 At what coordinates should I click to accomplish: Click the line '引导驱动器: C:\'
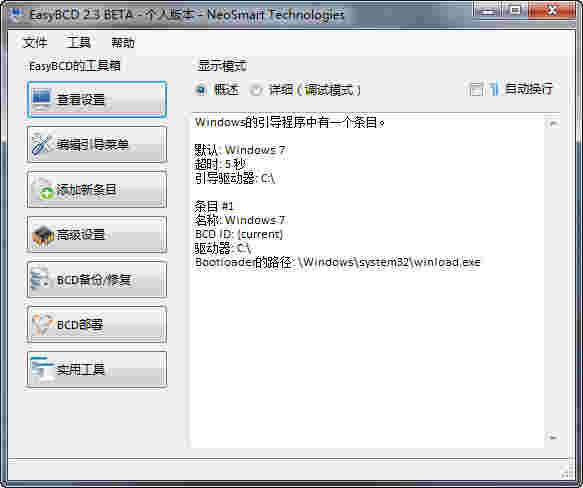coord(235,178)
